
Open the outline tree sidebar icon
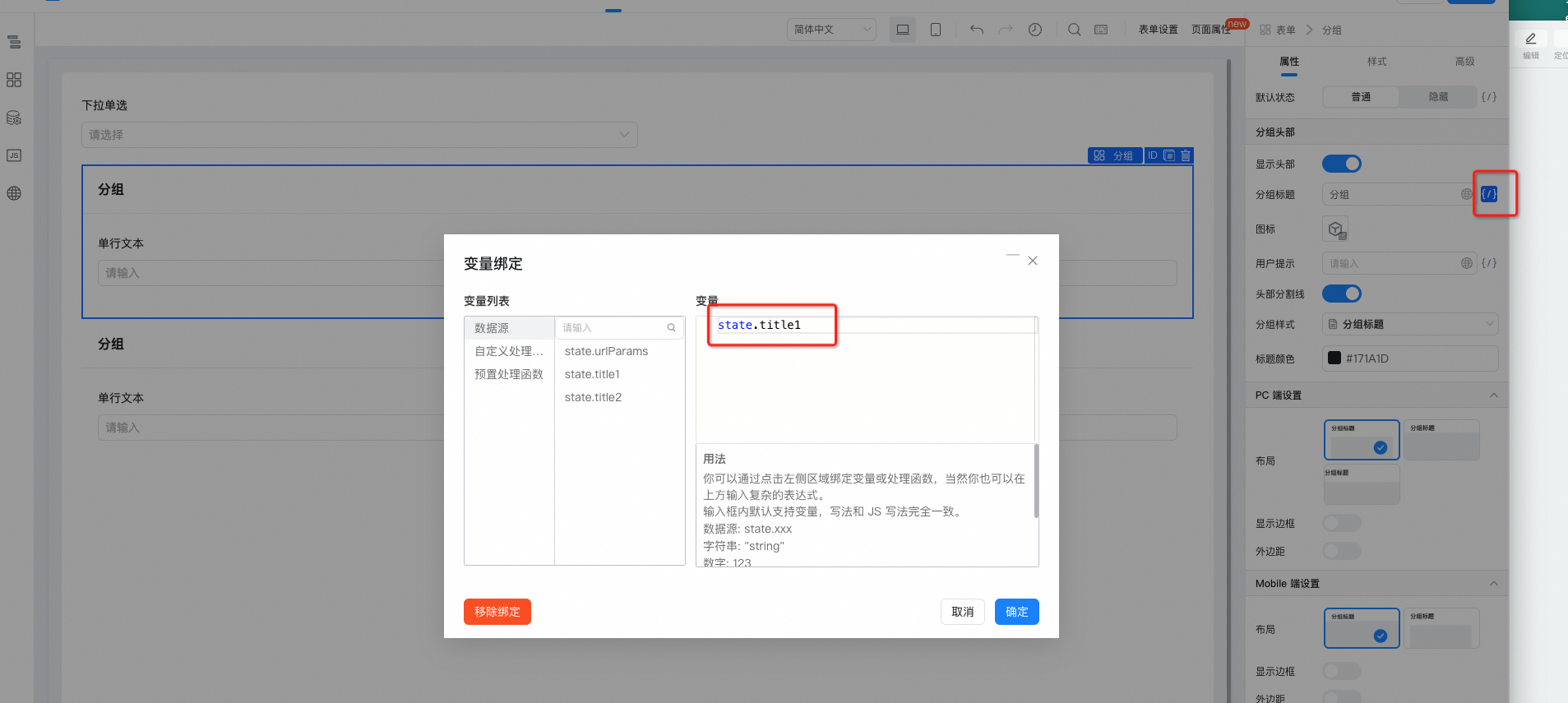pyautogui.click(x=14, y=42)
